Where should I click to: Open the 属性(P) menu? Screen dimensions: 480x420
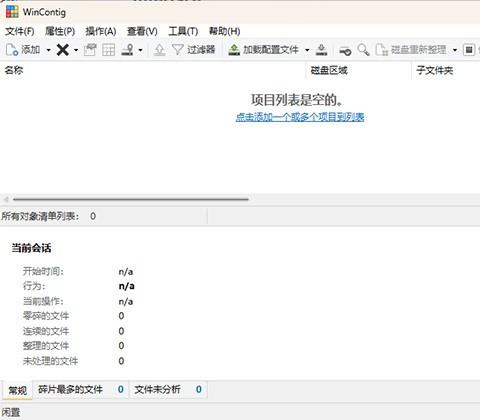coord(60,31)
